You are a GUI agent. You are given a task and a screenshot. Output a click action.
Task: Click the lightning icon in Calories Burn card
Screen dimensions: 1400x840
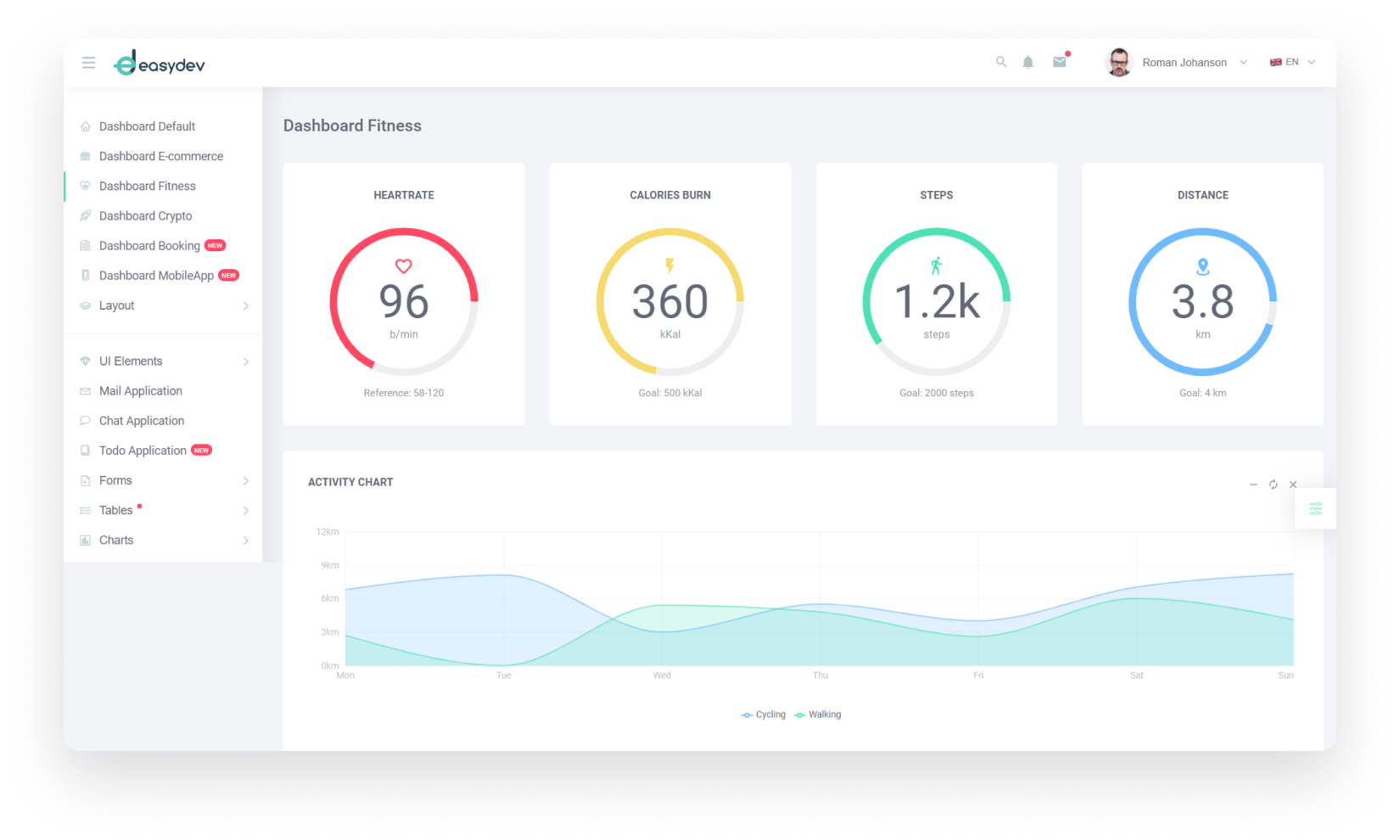pos(670,266)
